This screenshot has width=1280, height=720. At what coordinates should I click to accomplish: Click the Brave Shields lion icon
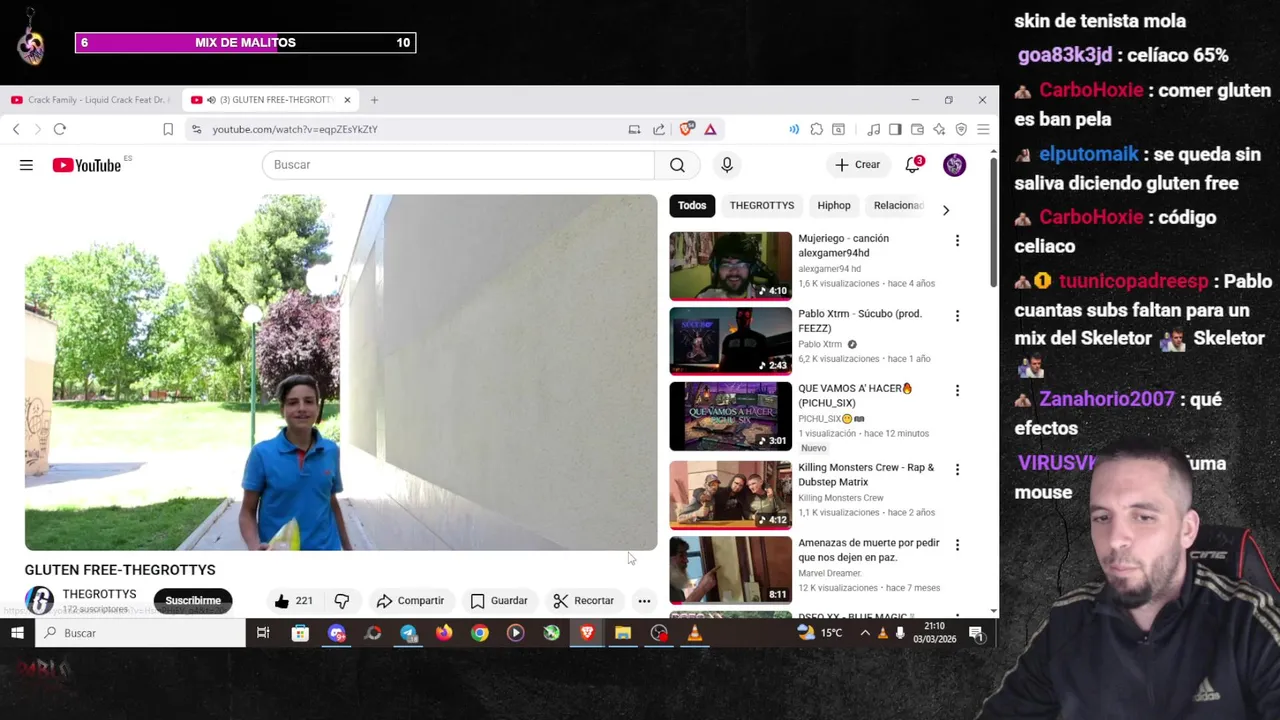point(687,129)
